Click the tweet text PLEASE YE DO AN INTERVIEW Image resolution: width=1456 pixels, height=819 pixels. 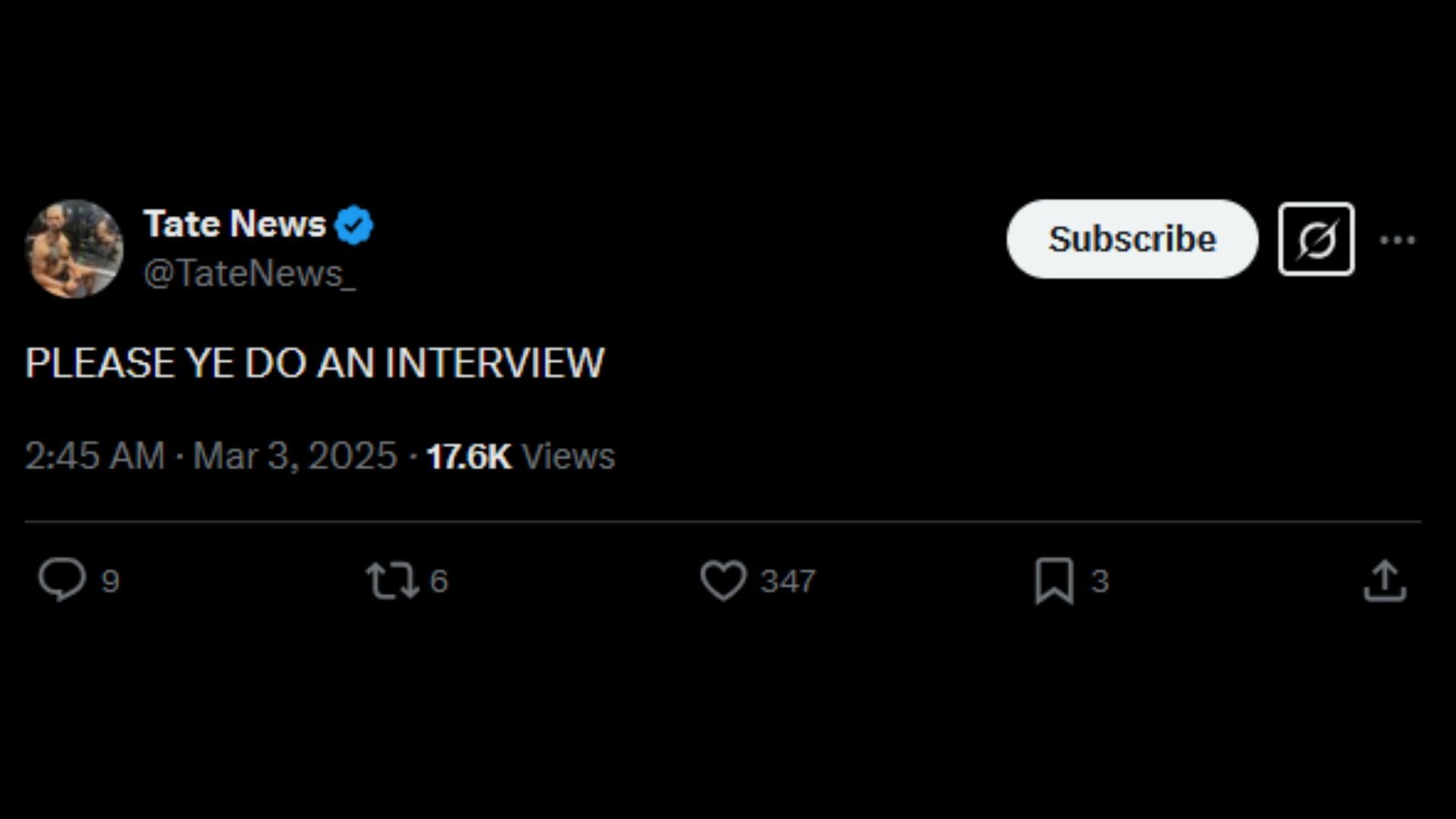pos(315,362)
